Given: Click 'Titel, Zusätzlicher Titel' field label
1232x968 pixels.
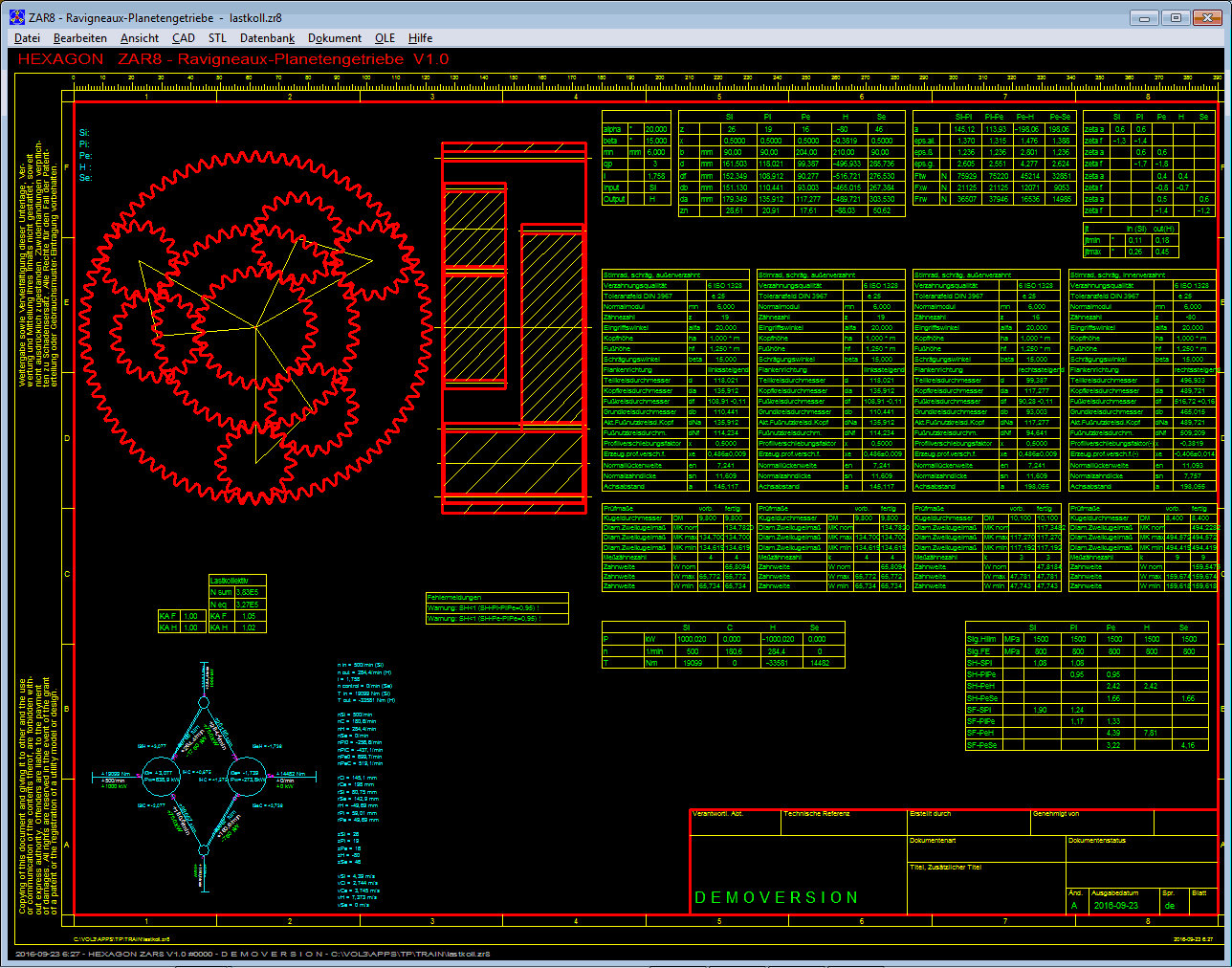Looking at the screenshot, I should coord(945,868).
